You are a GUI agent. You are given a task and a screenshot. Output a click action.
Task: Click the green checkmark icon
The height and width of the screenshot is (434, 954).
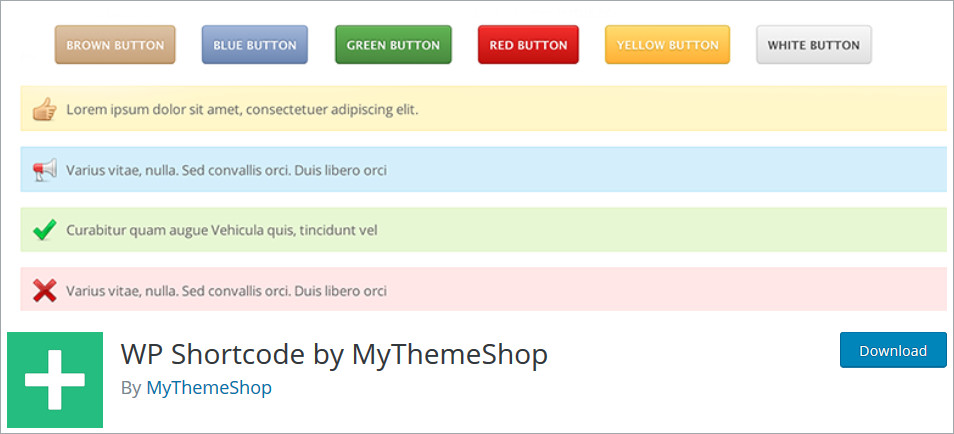(44, 231)
